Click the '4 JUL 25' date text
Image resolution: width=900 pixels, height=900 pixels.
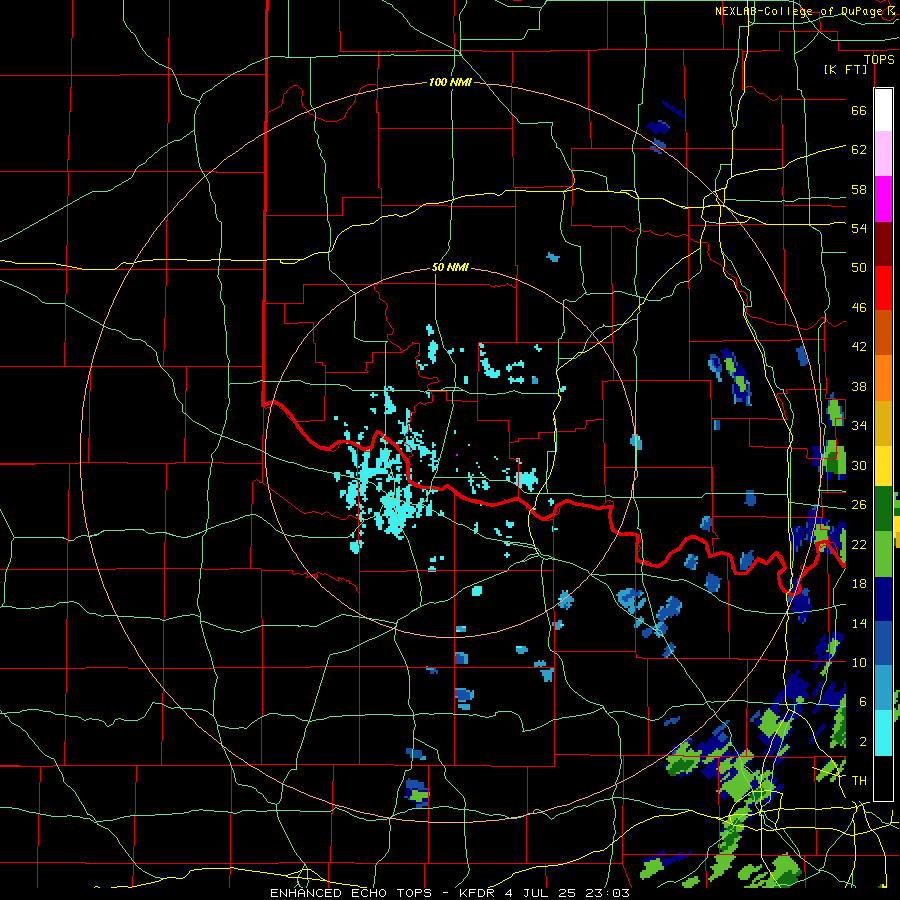coord(542,893)
